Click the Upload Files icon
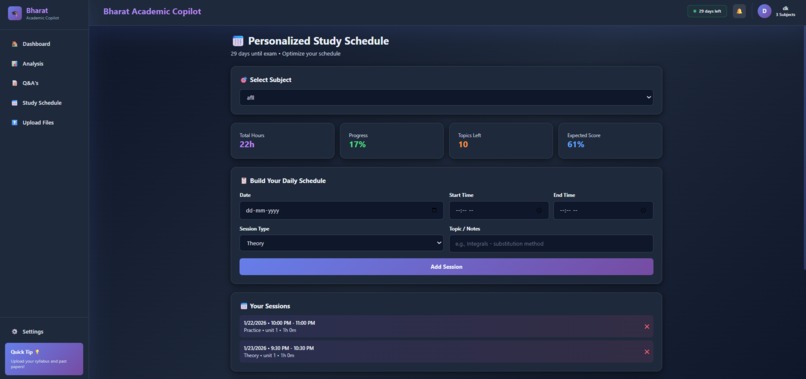Image resolution: width=806 pixels, height=379 pixels. click(x=14, y=123)
